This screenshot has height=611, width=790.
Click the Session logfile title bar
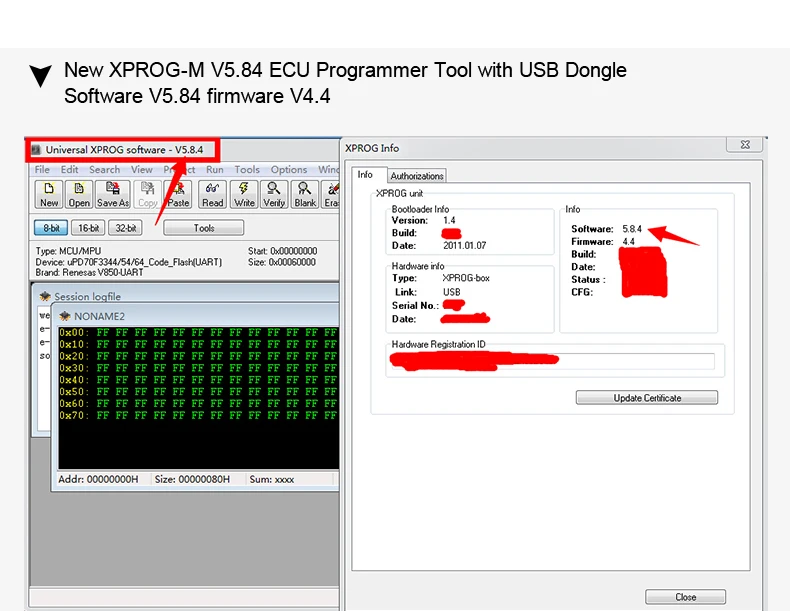[x=186, y=296]
